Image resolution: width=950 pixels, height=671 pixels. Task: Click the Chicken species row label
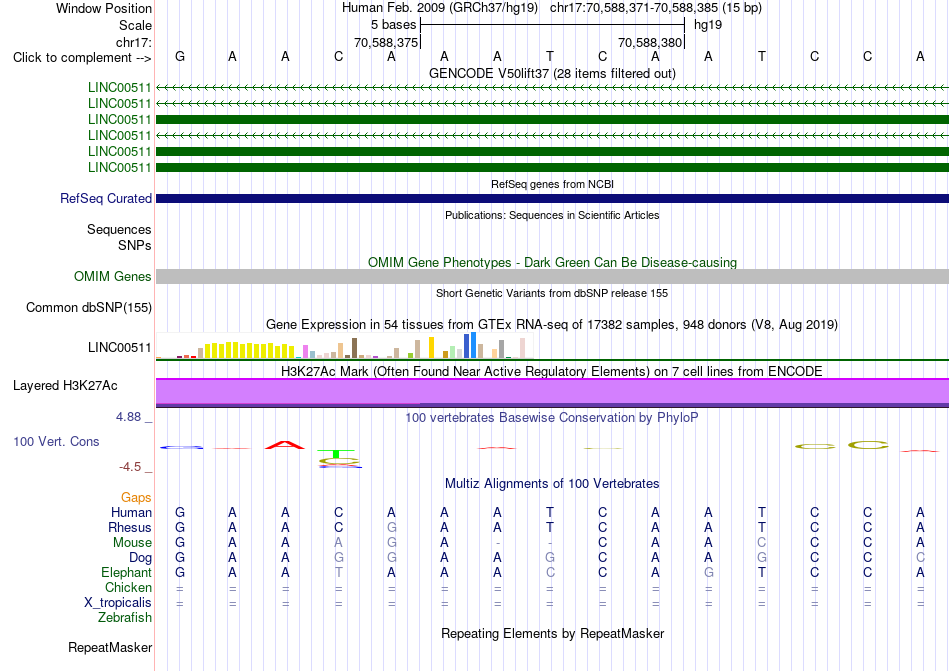pos(128,587)
